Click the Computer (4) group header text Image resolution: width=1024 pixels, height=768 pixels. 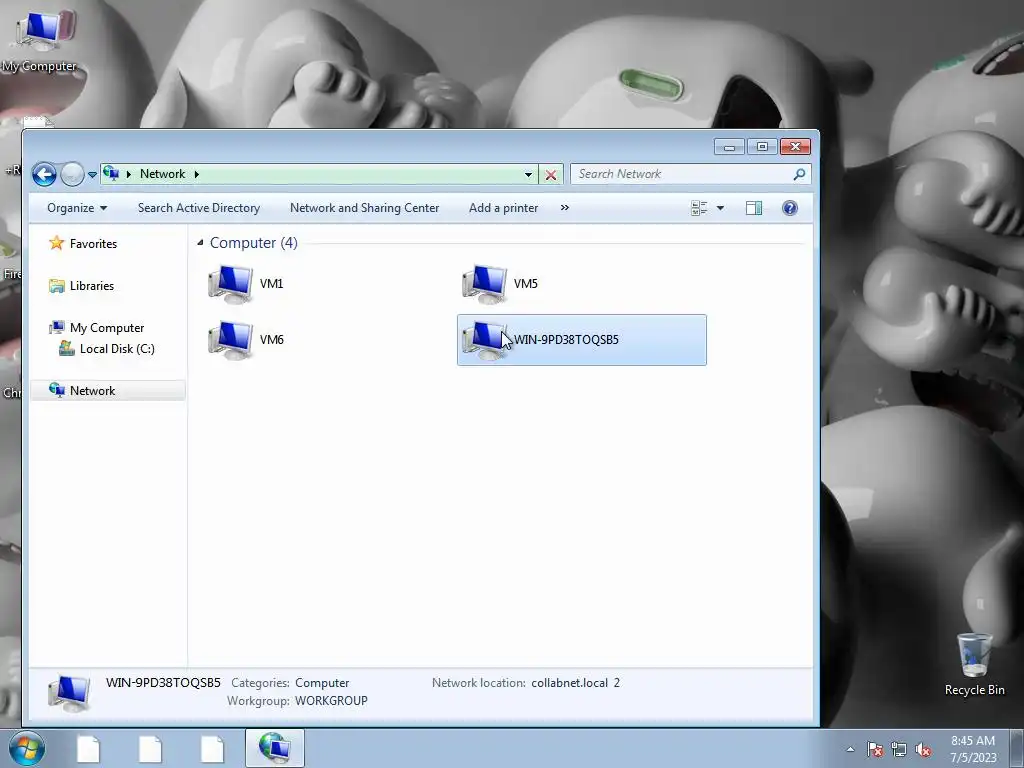click(253, 243)
